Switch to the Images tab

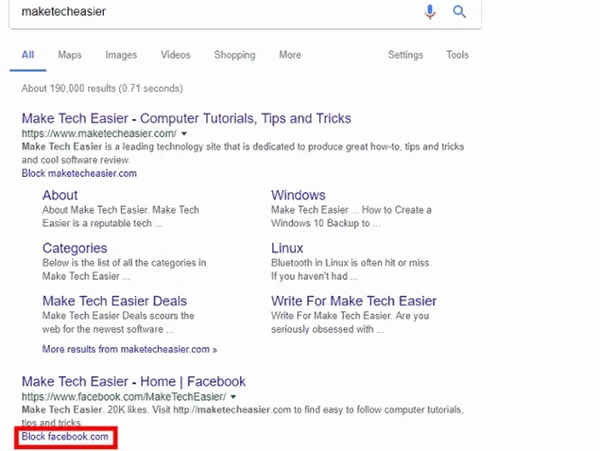coord(121,55)
